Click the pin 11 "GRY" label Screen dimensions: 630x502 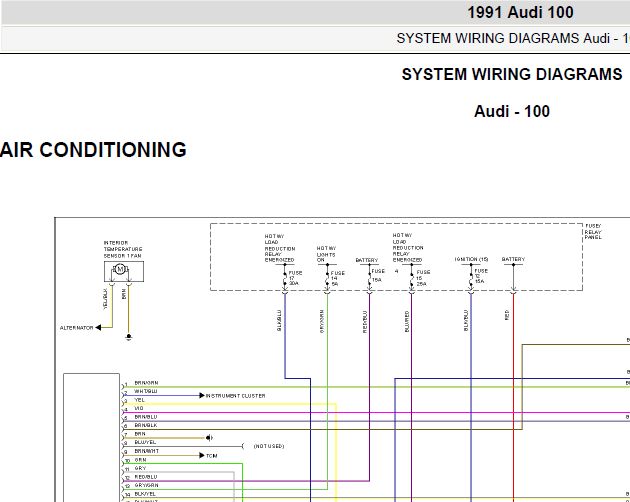point(140,468)
